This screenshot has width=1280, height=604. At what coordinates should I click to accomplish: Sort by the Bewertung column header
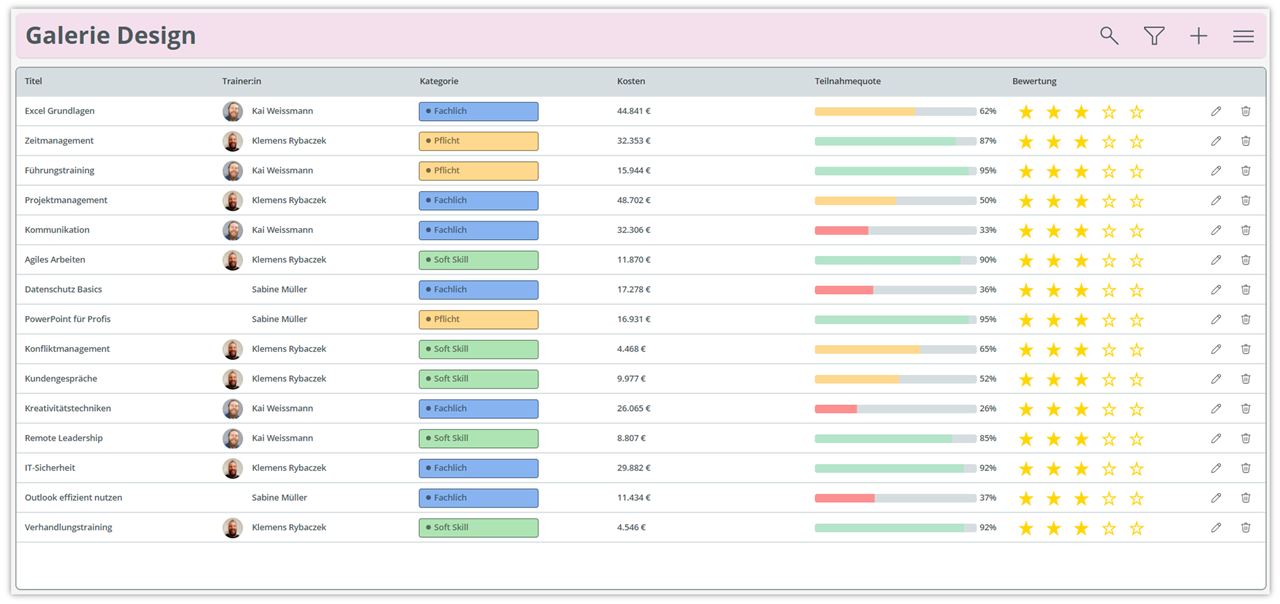coord(1034,81)
